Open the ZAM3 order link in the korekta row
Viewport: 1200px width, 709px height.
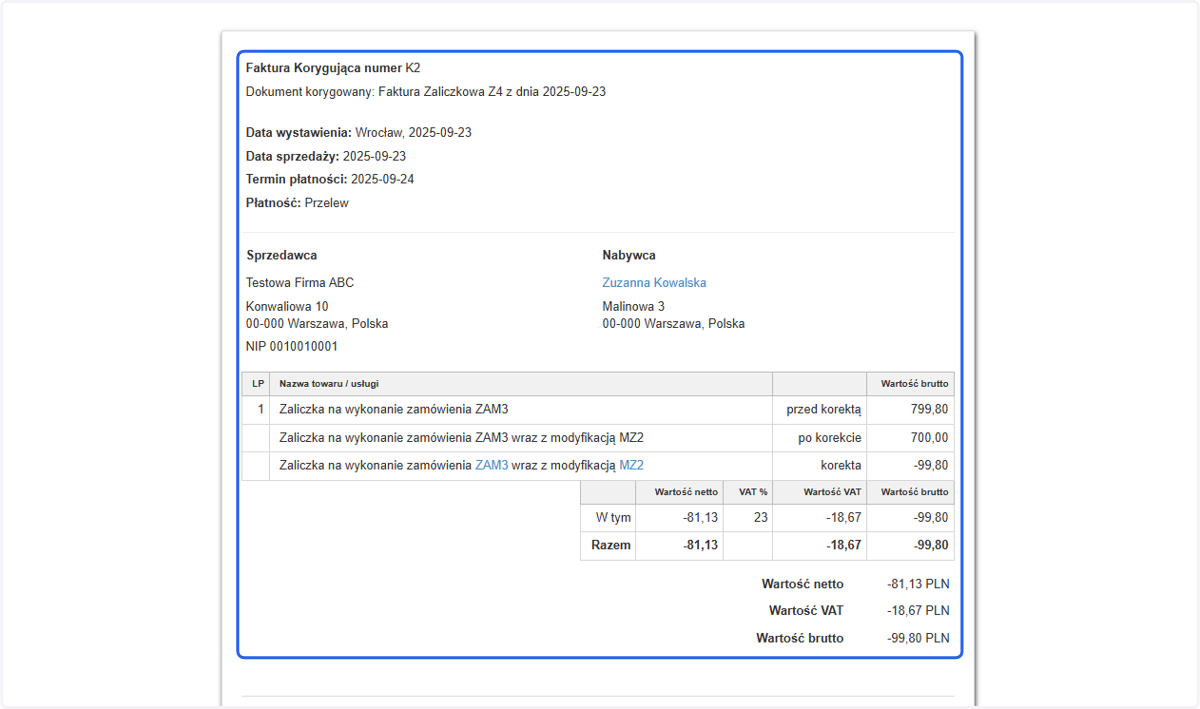point(491,465)
